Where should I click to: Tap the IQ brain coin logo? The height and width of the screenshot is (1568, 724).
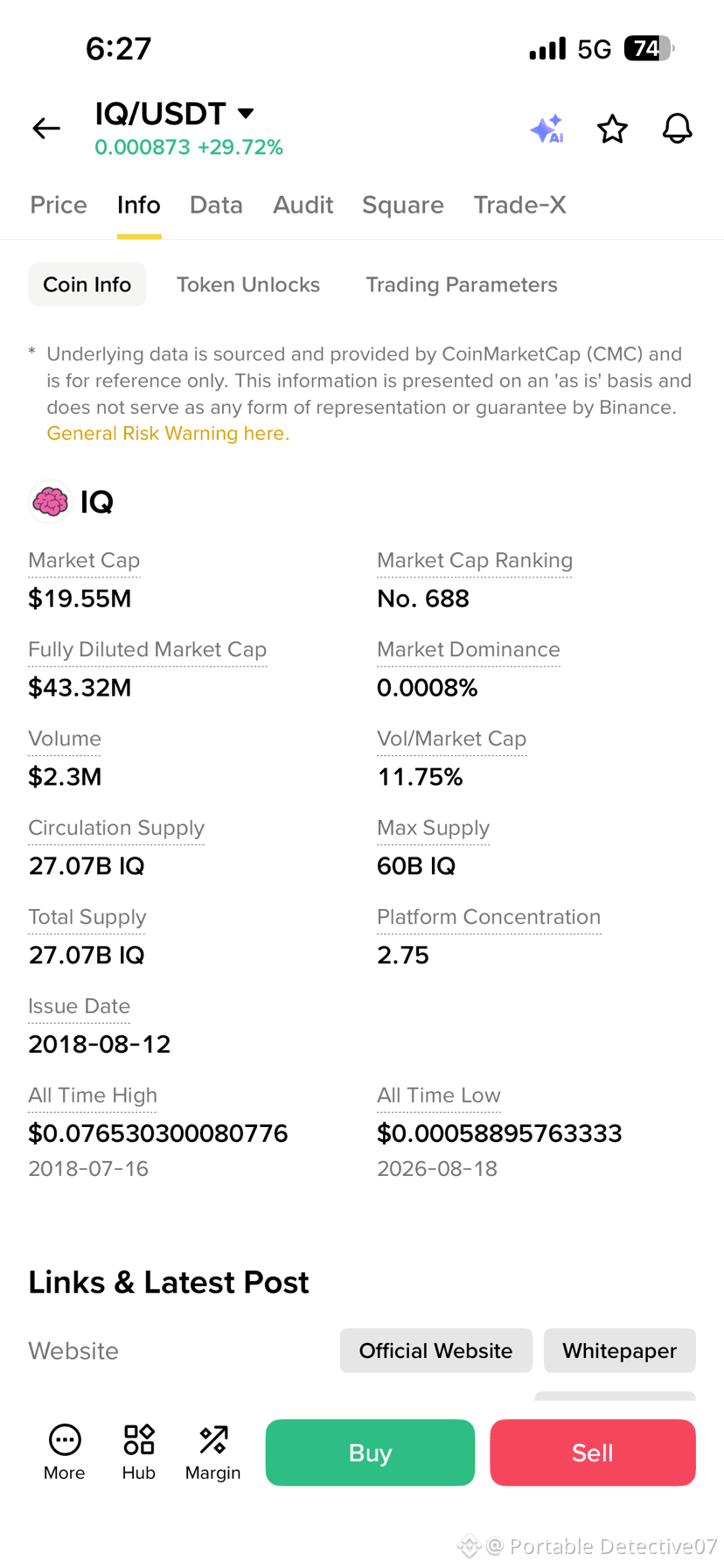point(50,502)
